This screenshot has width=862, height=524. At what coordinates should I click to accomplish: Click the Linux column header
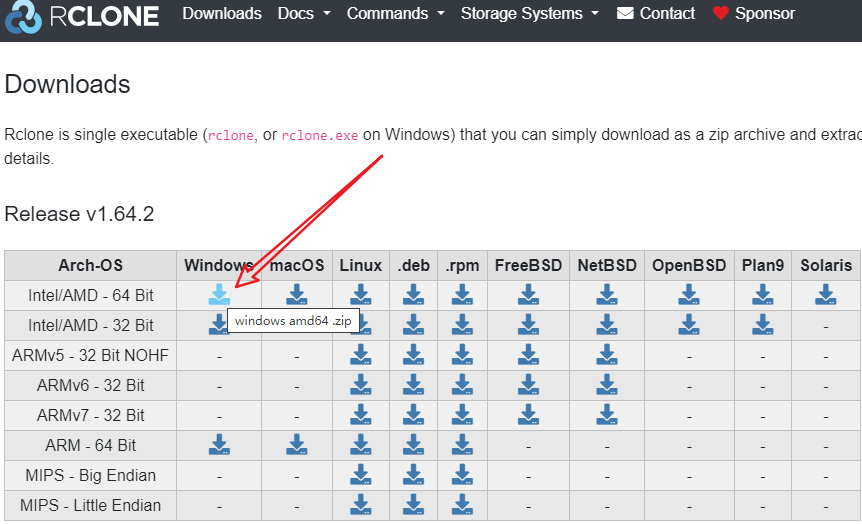[361, 266]
